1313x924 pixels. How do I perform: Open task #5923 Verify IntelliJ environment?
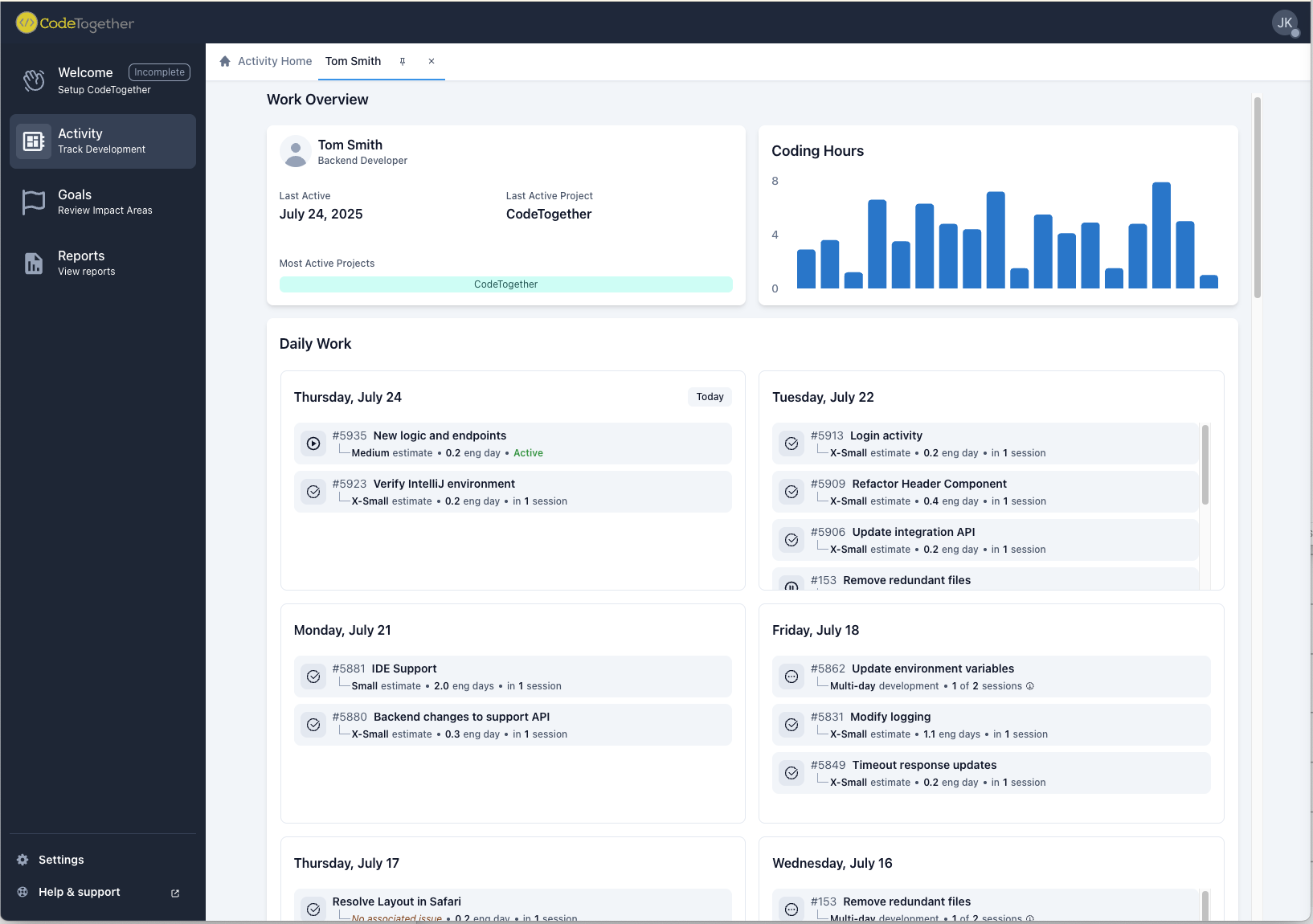[513, 492]
